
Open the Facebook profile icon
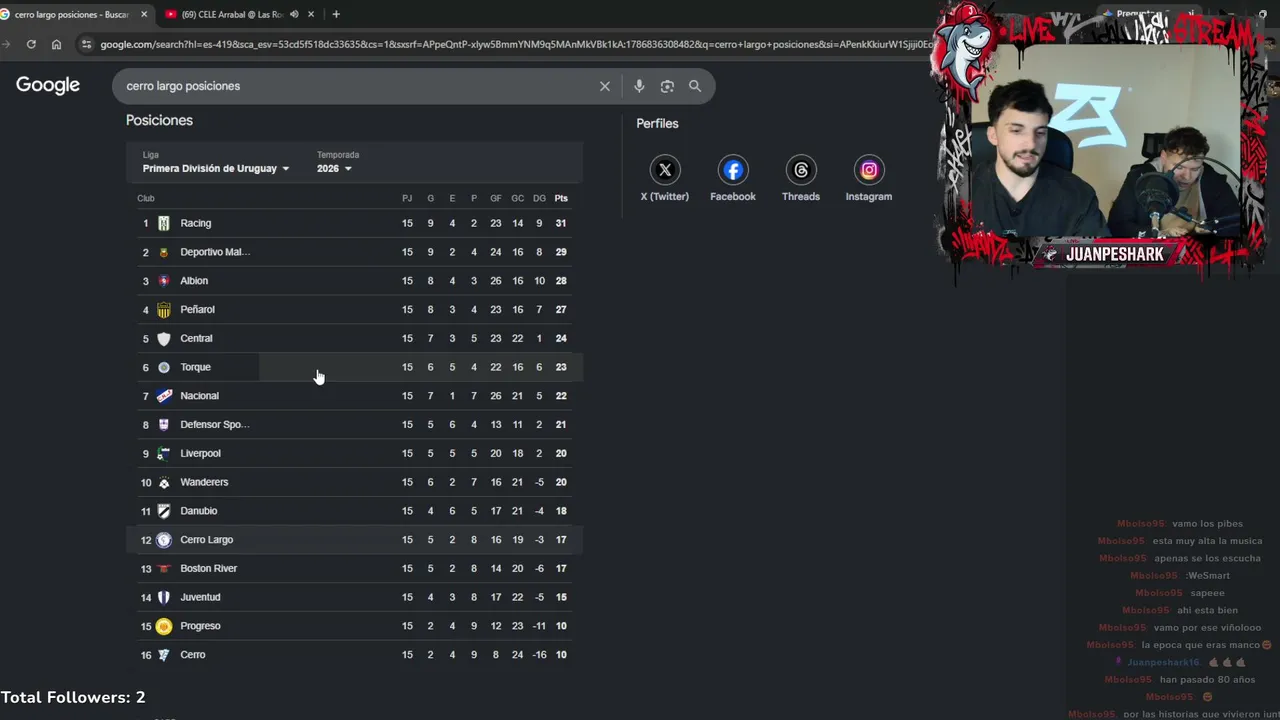tap(733, 170)
